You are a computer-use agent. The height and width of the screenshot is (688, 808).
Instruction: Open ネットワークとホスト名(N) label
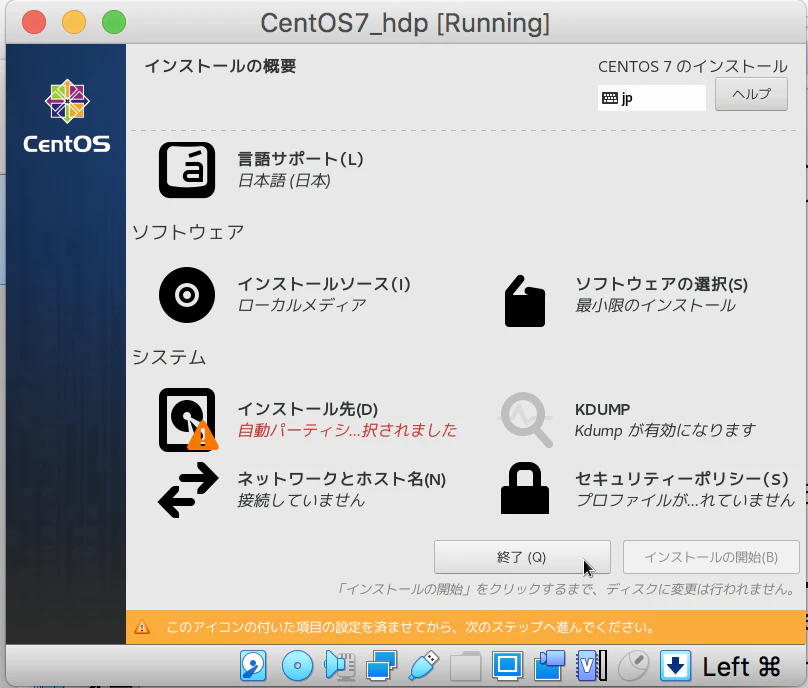click(342, 479)
